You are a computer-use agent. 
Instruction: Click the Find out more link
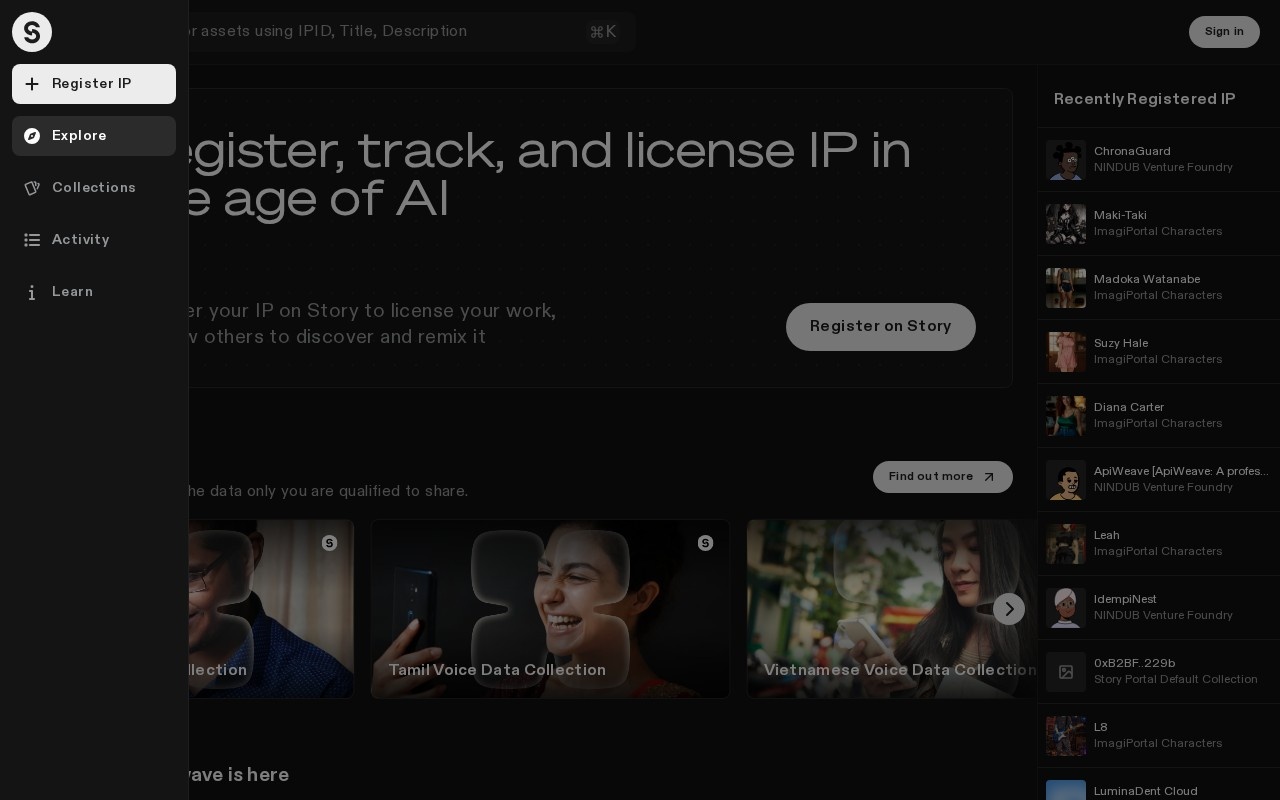(943, 477)
